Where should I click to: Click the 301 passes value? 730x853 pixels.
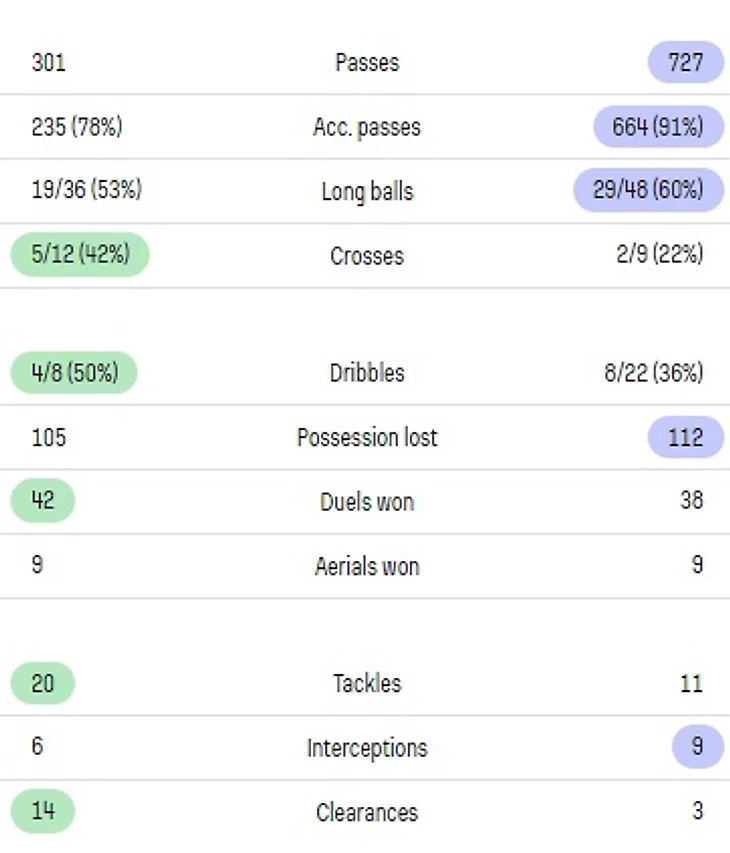(x=48, y=63)
